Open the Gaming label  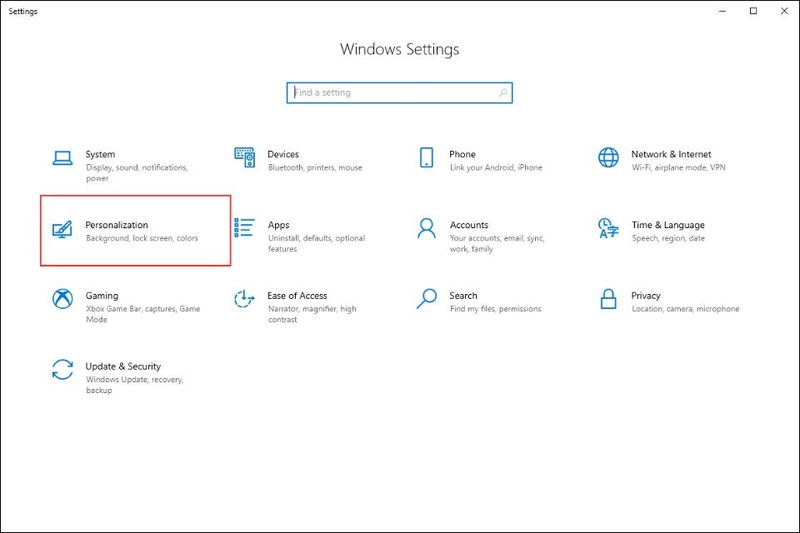pos(102,296)
